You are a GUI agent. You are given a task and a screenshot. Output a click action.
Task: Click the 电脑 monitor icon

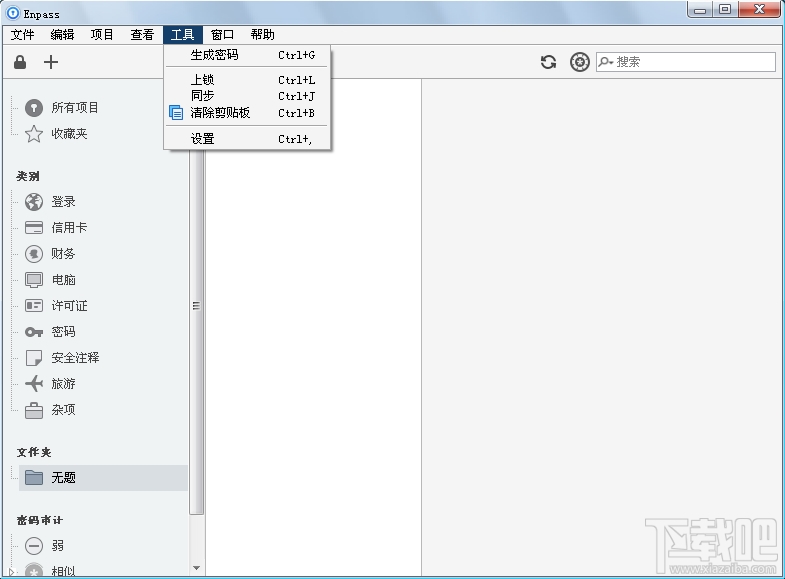pyautogui.click(x=34, y=280)
